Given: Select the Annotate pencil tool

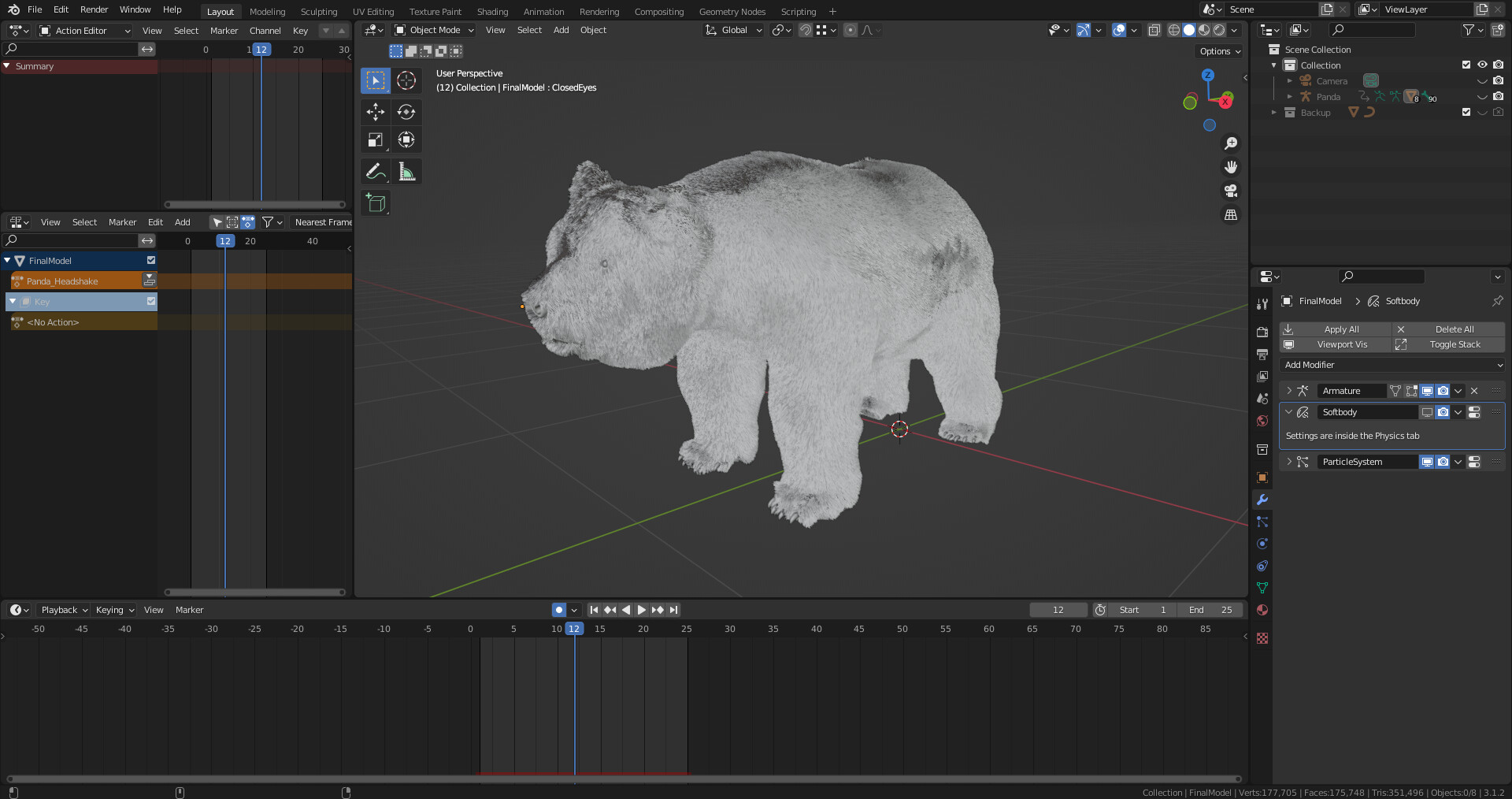Looking at the screenshot, I should pyautogui.click(x=376, y=172).
